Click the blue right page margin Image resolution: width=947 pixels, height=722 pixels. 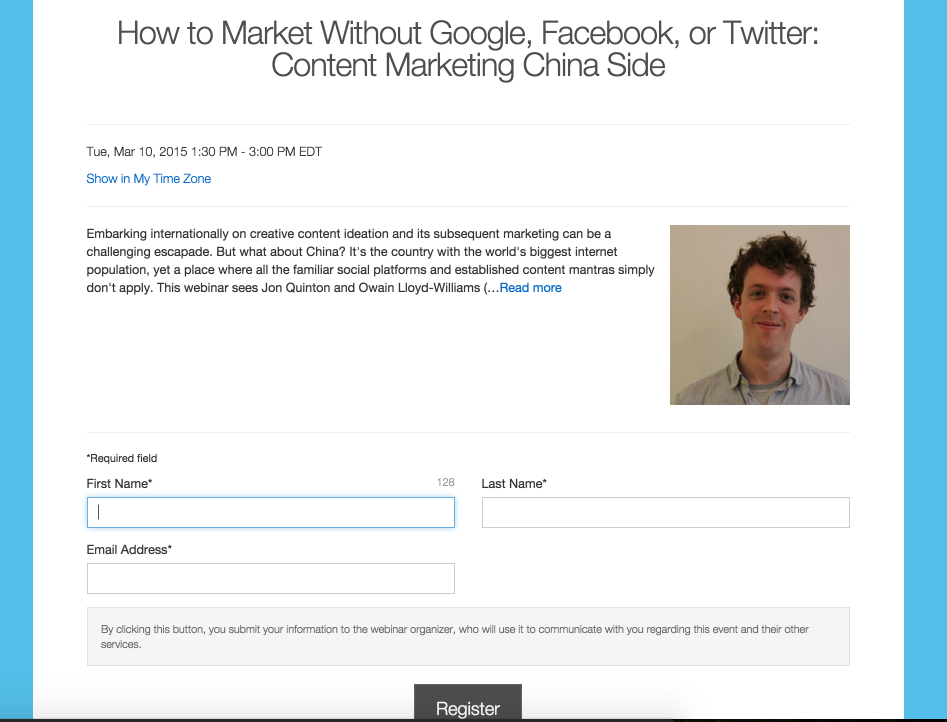[x=925, y=361]
